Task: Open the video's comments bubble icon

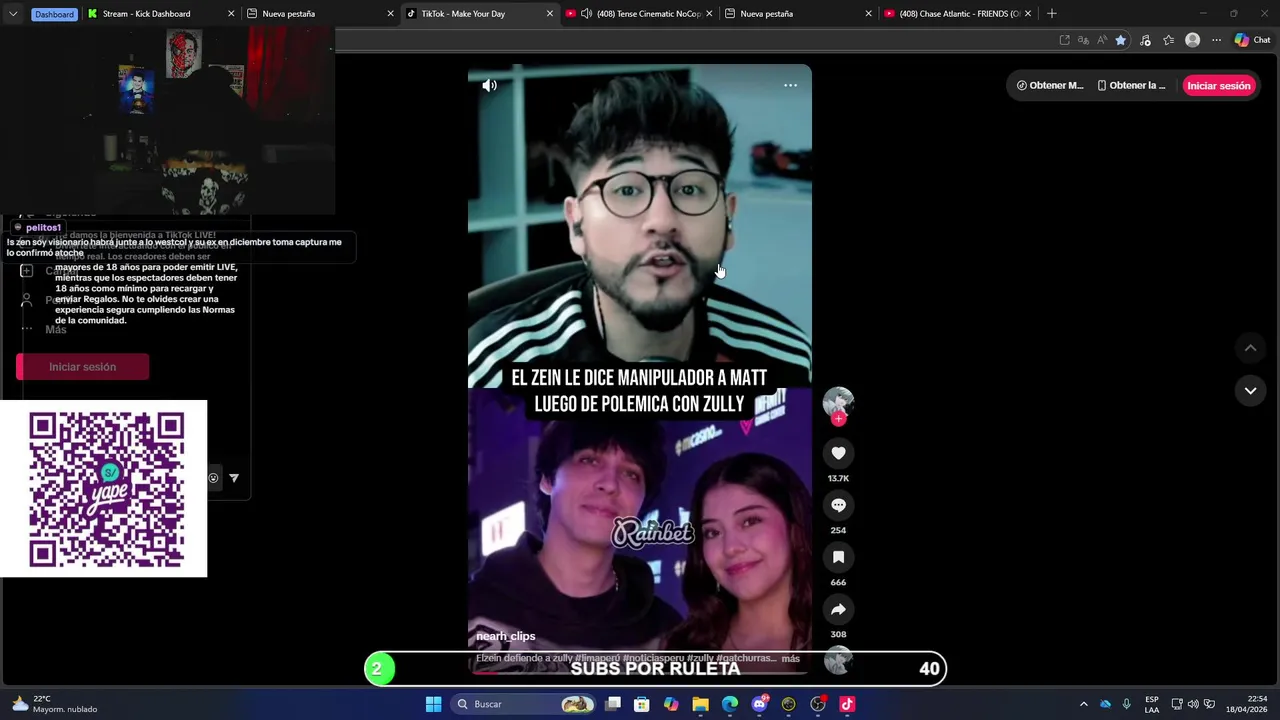Action: pyautogui.click(x=838, y=505)
